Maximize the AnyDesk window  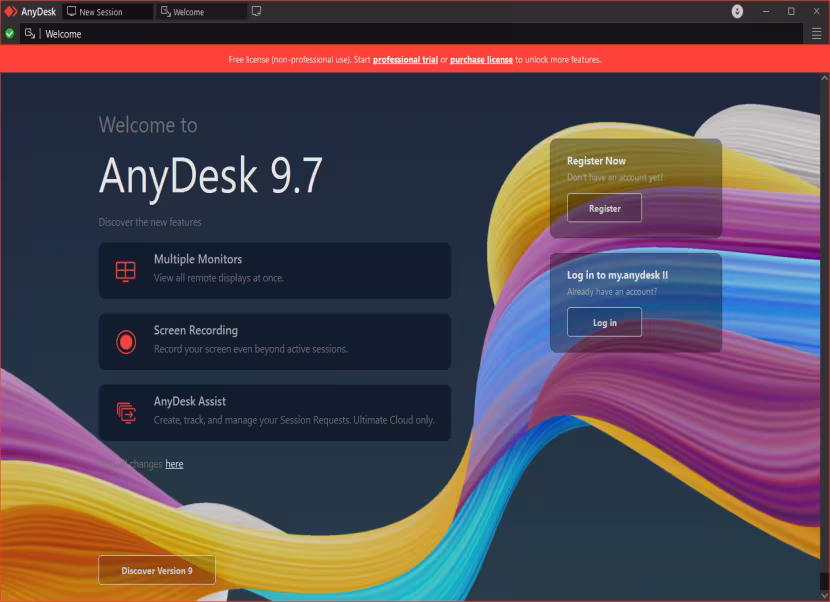point(791,11)
